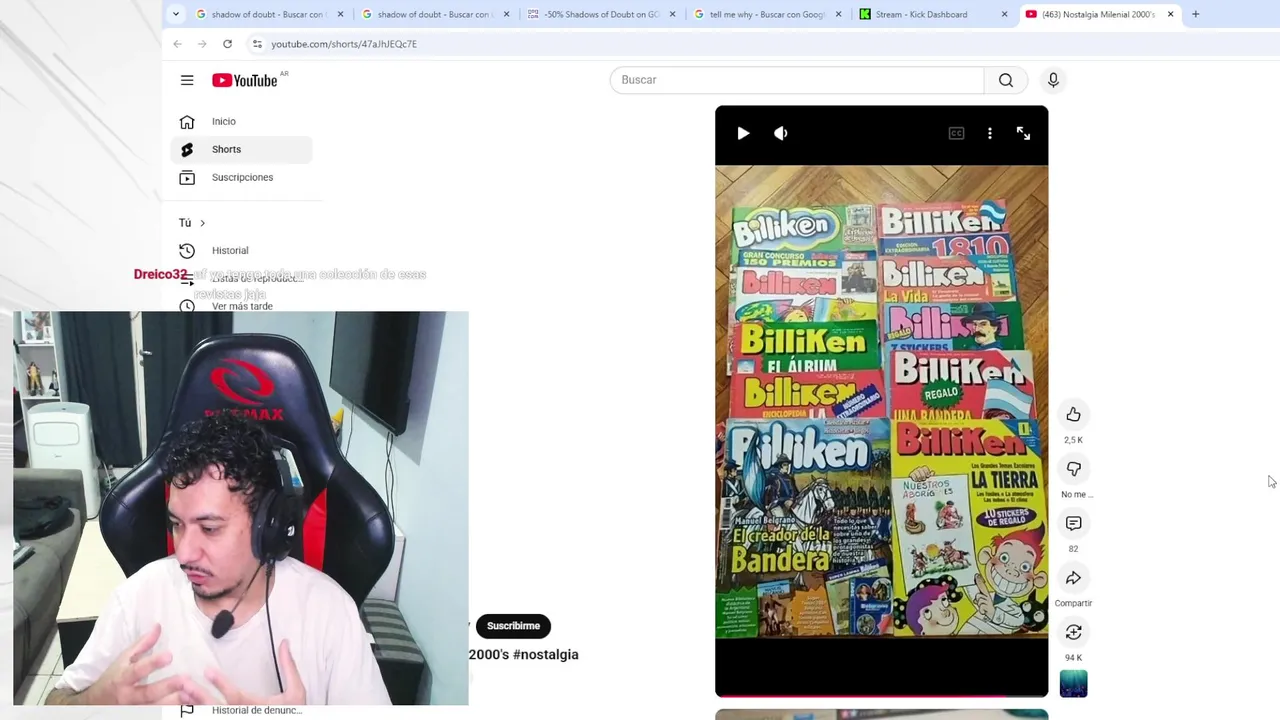This screenshot has width=1280, height=720.
Task: Start voice search with microphone icon
Action: coord(1053,80)
